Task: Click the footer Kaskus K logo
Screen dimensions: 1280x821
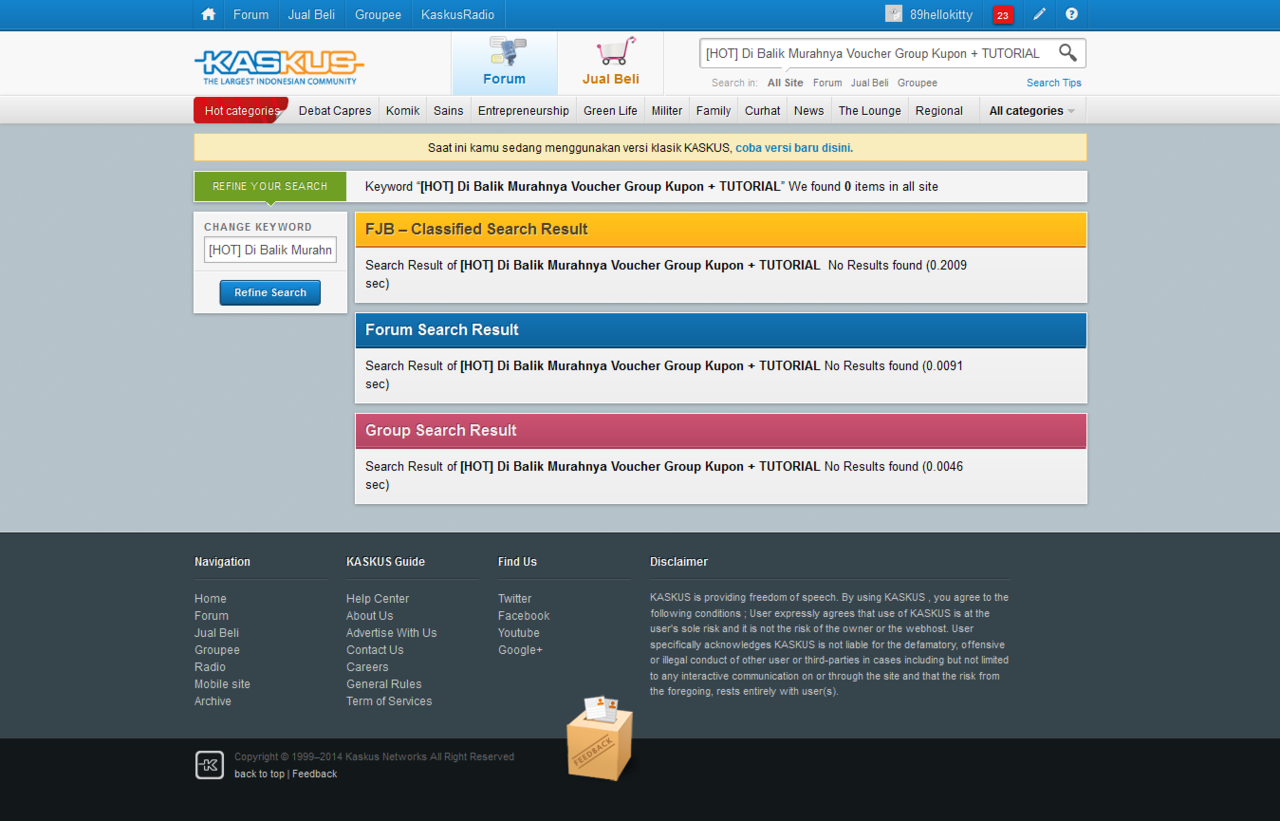Action: (x=209, y=765)
